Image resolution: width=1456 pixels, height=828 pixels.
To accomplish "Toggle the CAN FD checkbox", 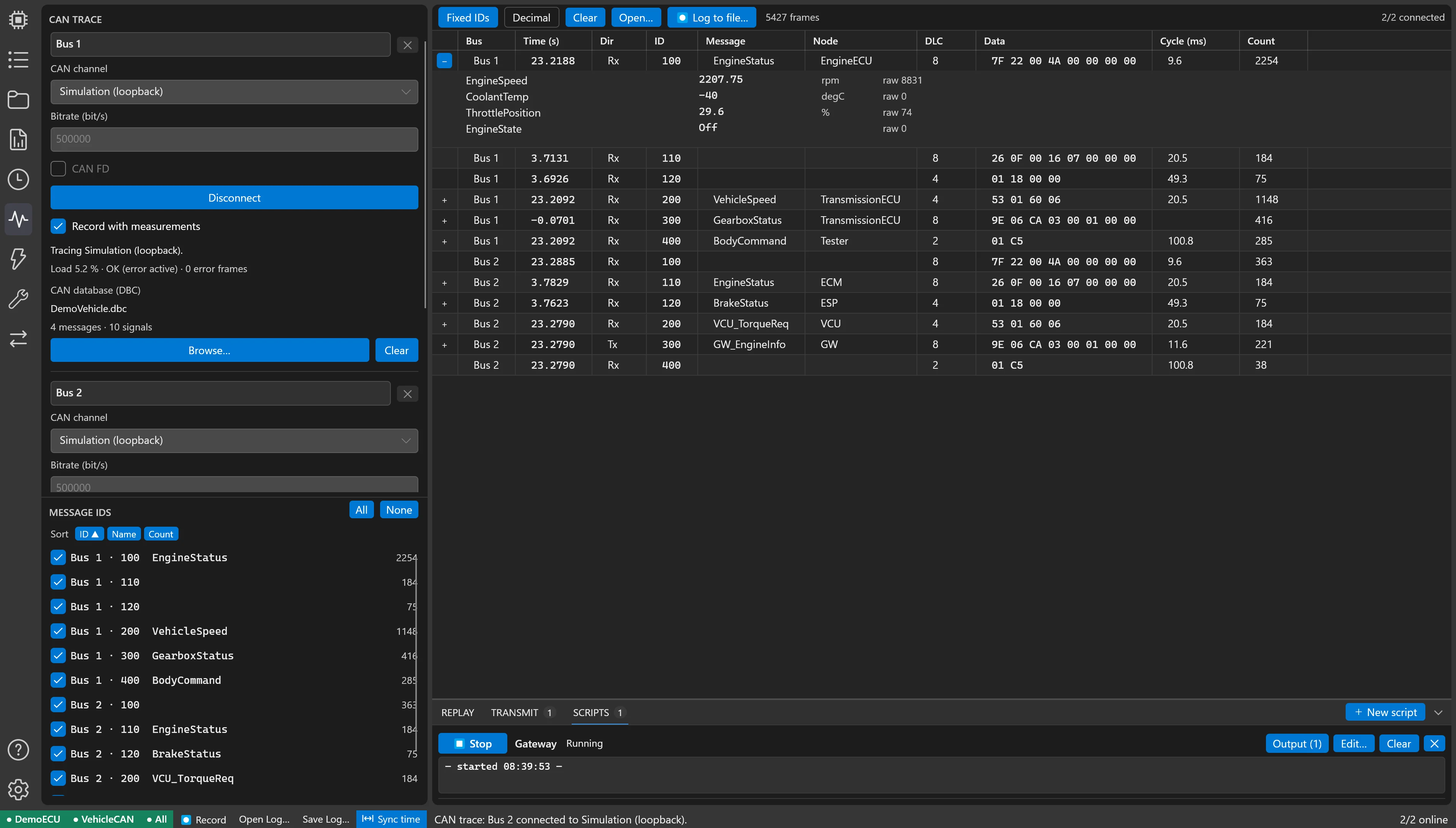I will pyautogui.click(x=58, y=168).
